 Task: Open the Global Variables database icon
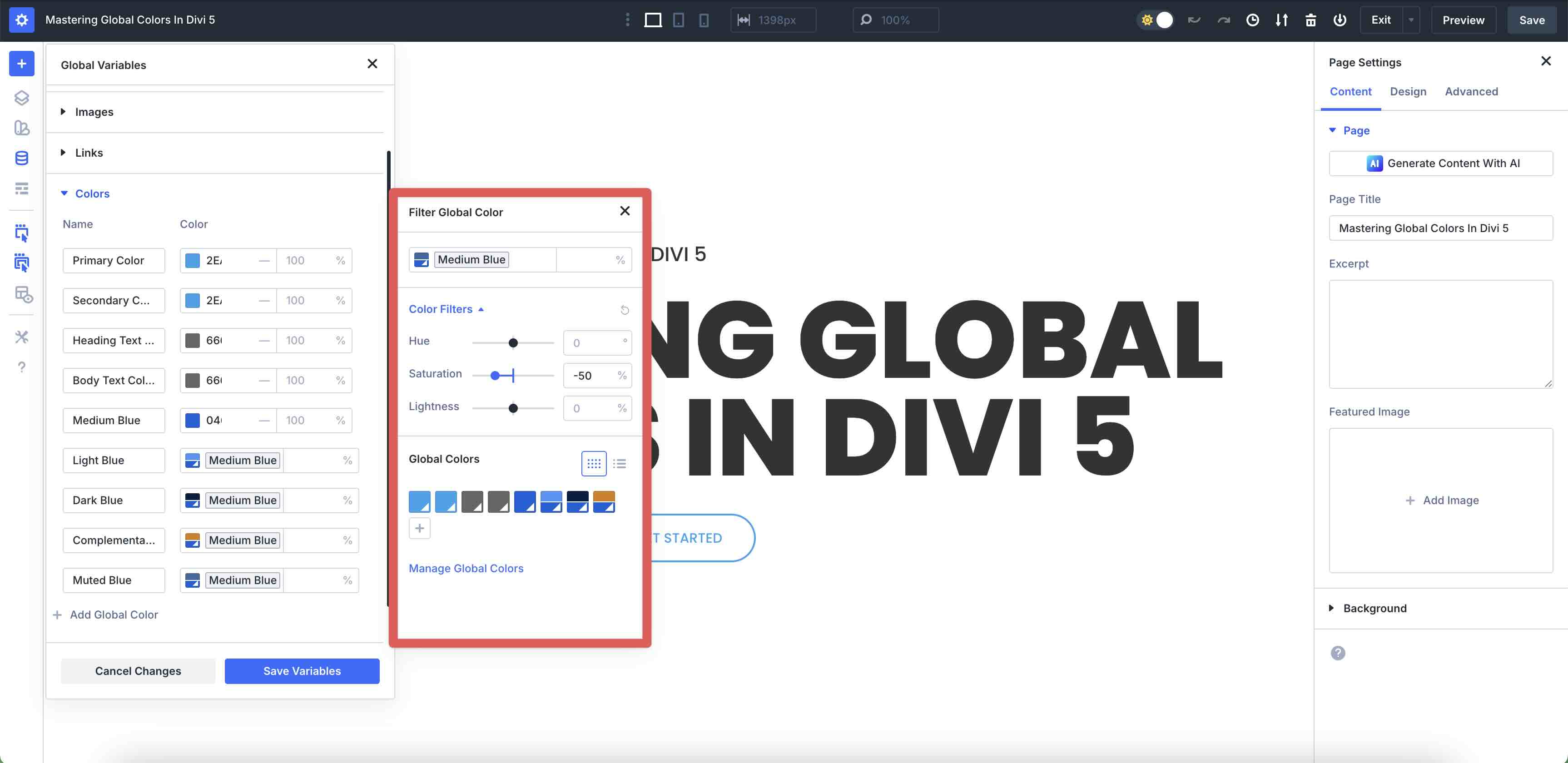pyautogui.click(x=21, y=158)
